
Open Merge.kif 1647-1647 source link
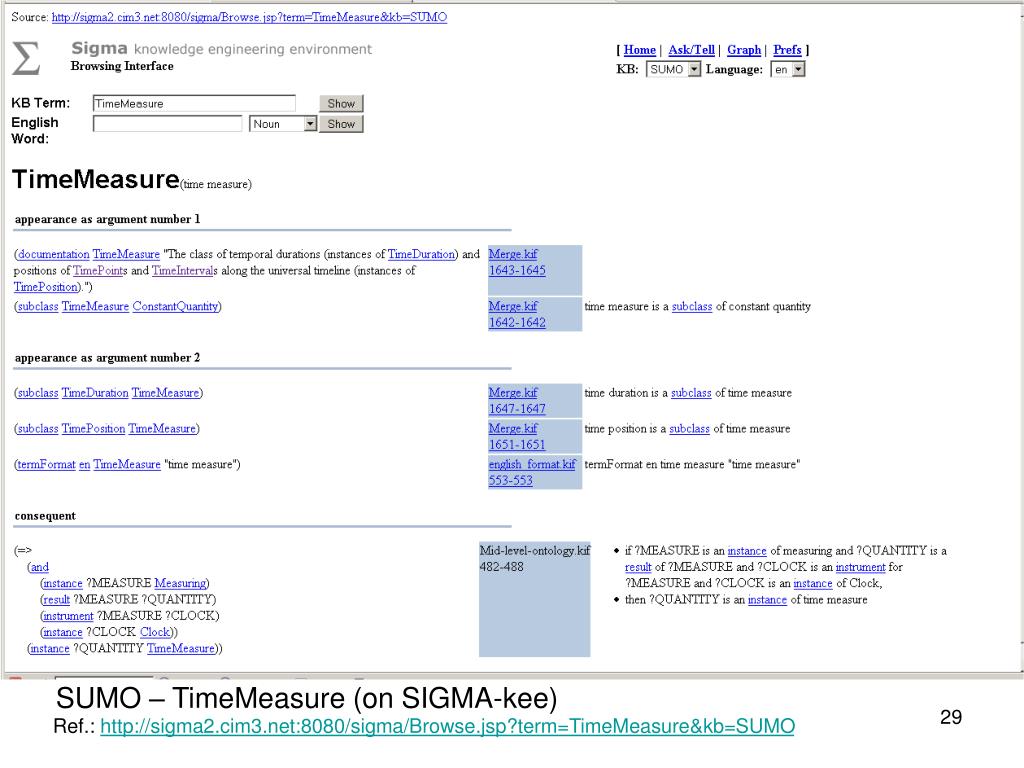[x=517, y=400]
